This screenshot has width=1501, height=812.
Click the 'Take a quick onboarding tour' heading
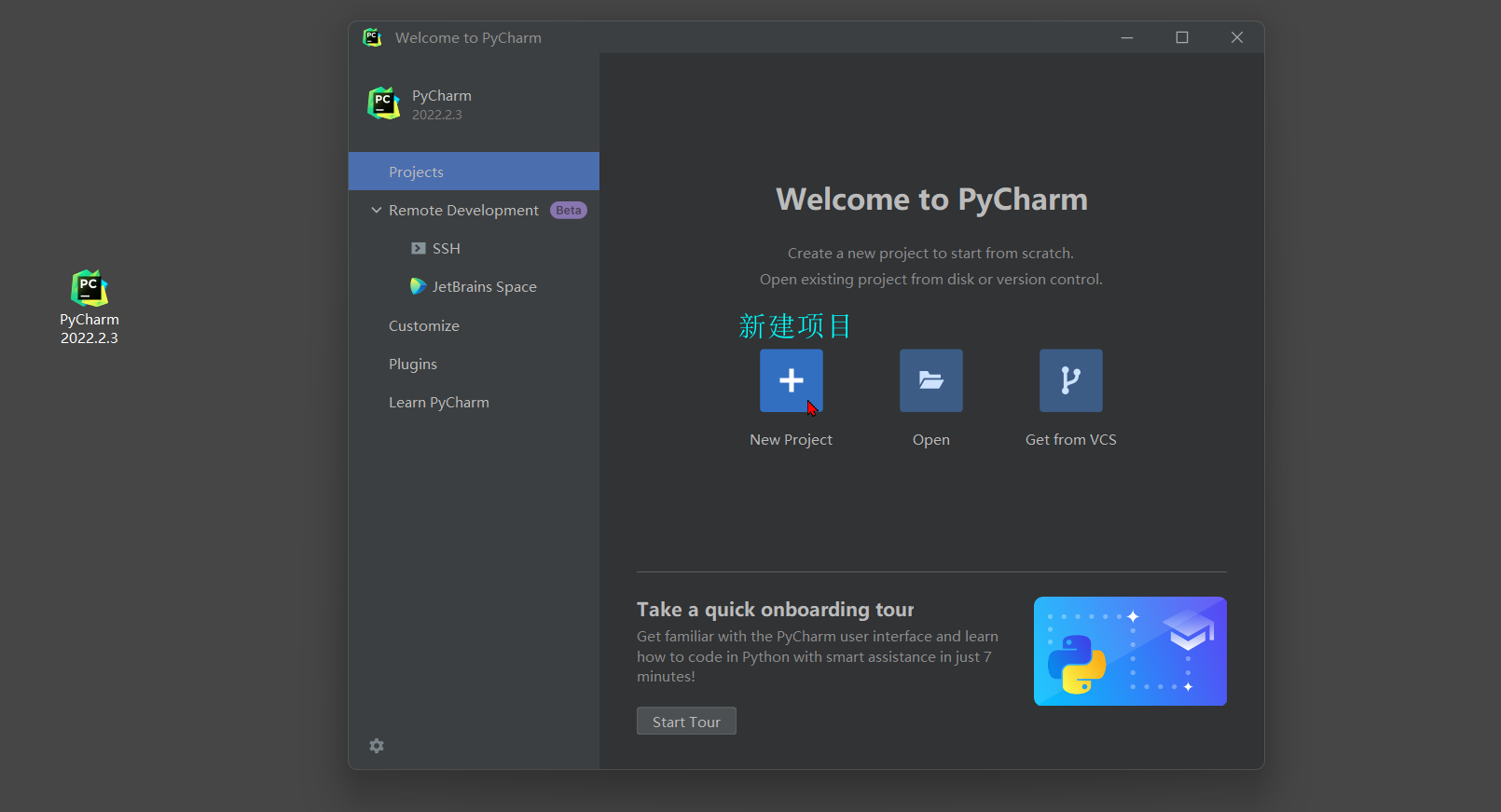[x=775, y=610]
